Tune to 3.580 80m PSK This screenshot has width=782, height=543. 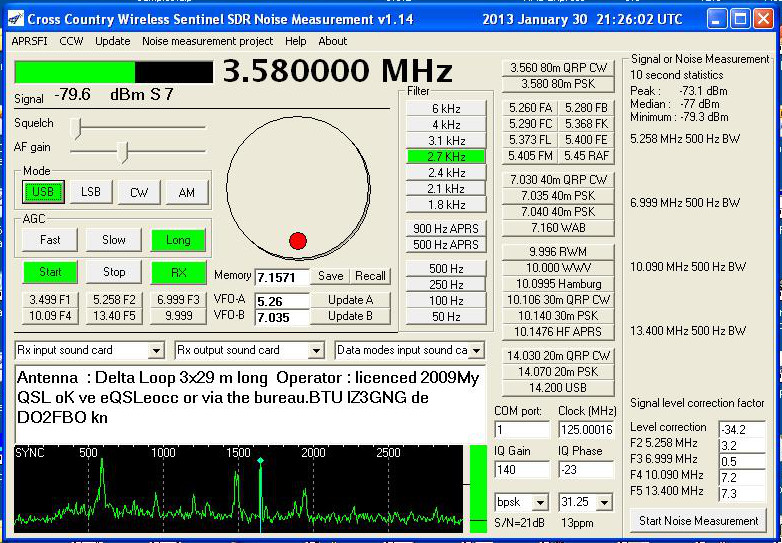(558, 84)
